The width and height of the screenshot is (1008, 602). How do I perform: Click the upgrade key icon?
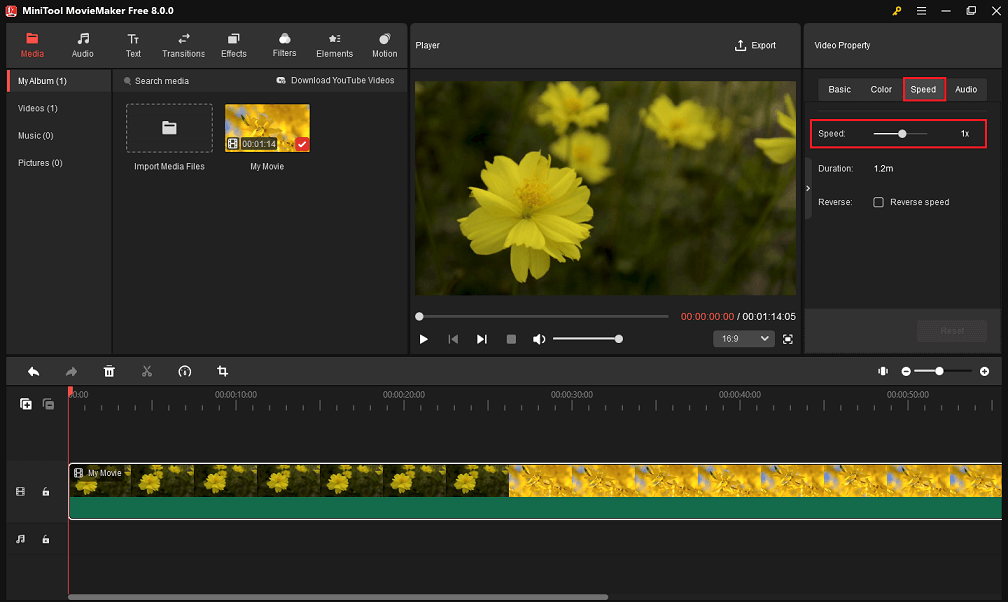[897, 11]
